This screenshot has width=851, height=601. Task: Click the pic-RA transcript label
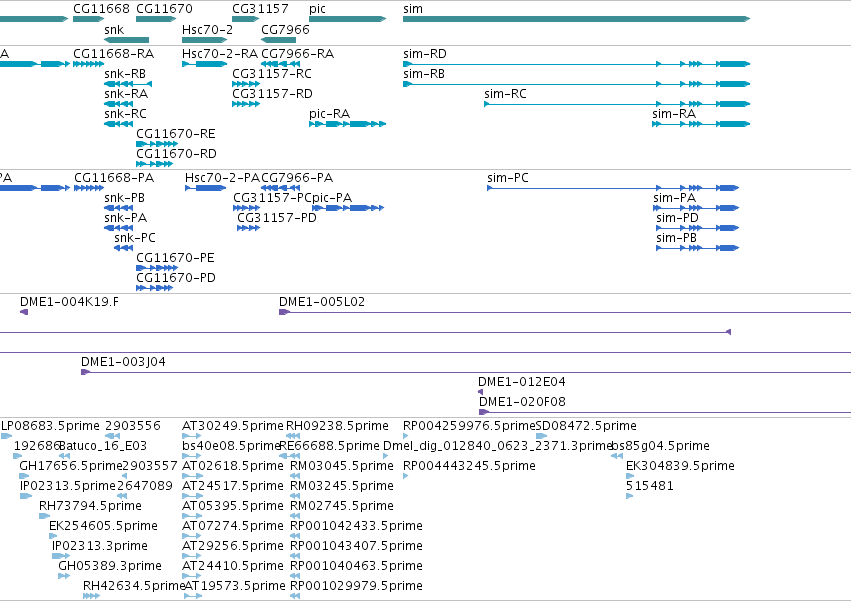pos(329,114)
